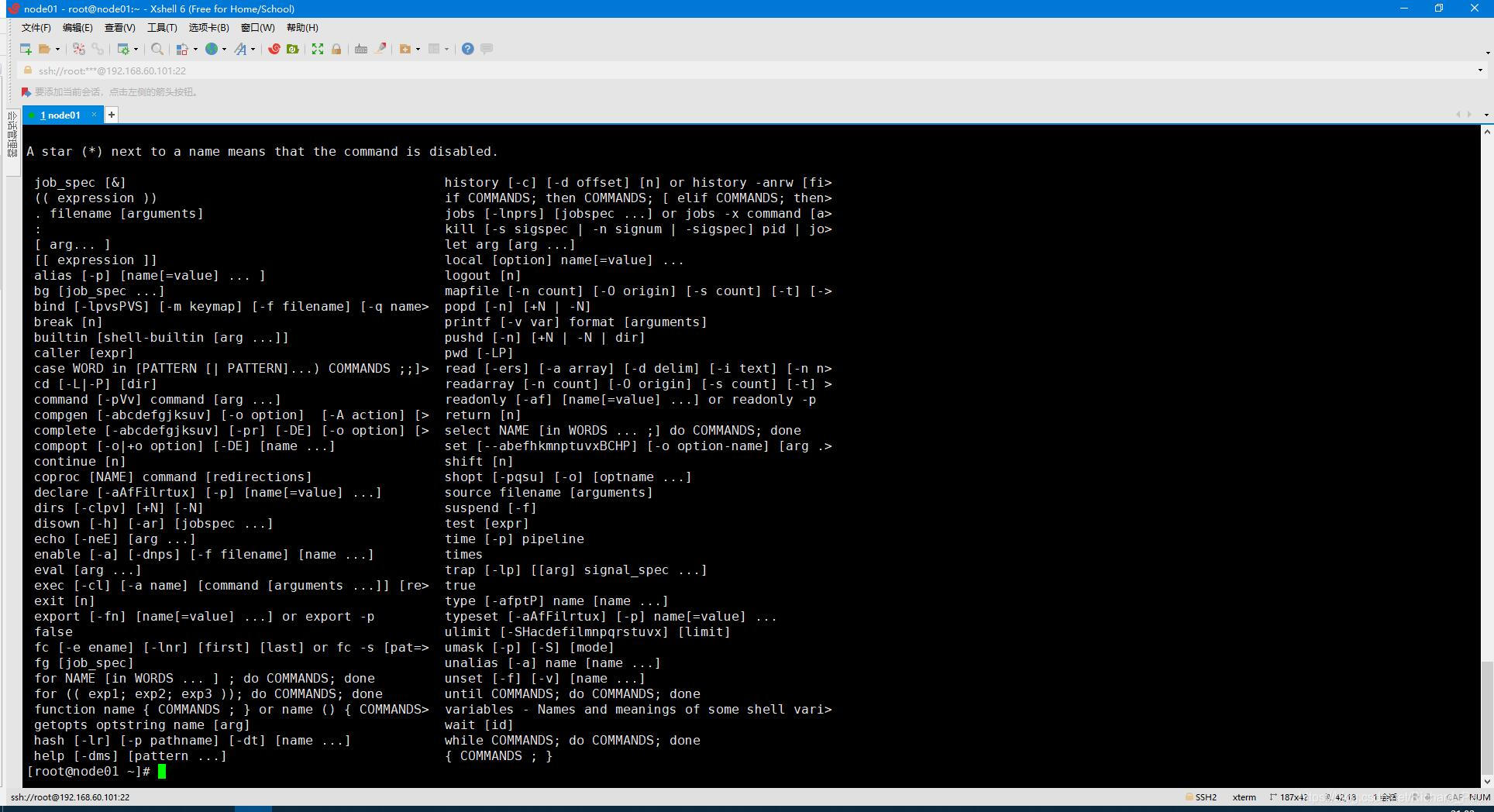Image resolution: width=1494 pixels, height=812 pixels.
Task: Click the 'pwd [-LP]' terminal line
Action: coord(479,353)
